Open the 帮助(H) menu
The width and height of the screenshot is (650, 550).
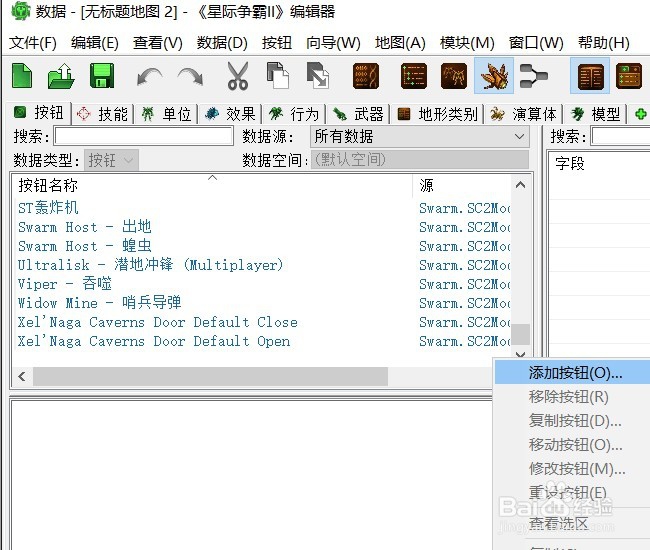[604, 43]
